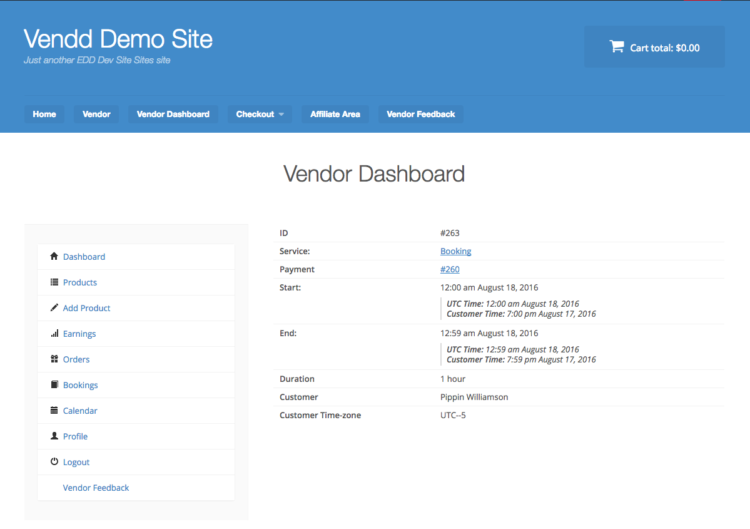Click the Bookings book icon
The image size is (750, 529).
coord(54,385)
